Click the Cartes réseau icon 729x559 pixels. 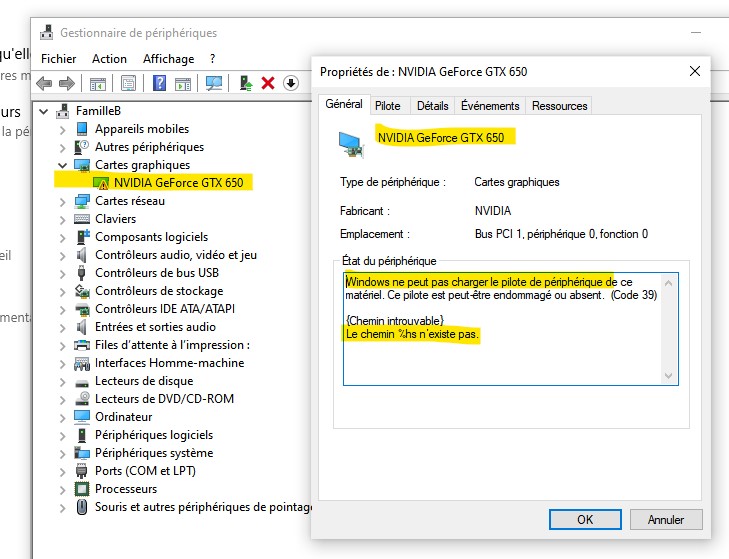click(x=82, y=201)
